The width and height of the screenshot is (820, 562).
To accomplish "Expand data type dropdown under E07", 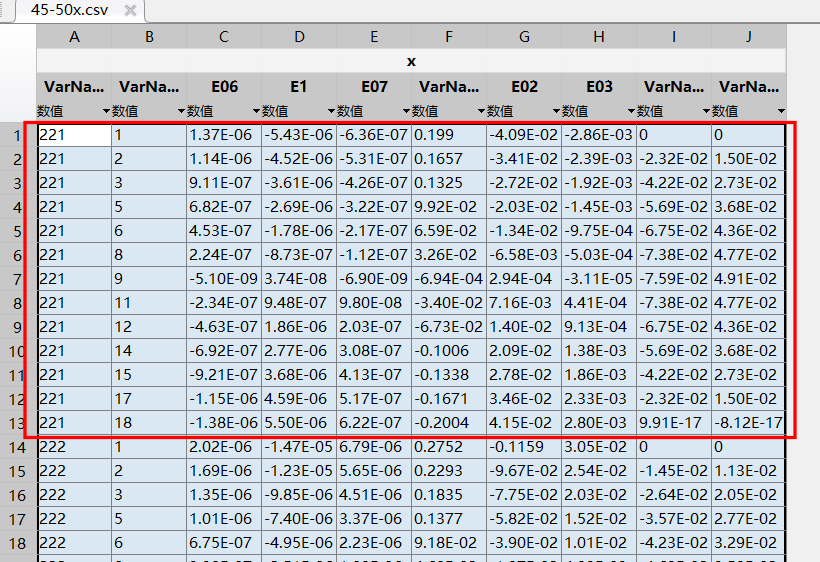I will pyautogui.click(x=406, y=111).
